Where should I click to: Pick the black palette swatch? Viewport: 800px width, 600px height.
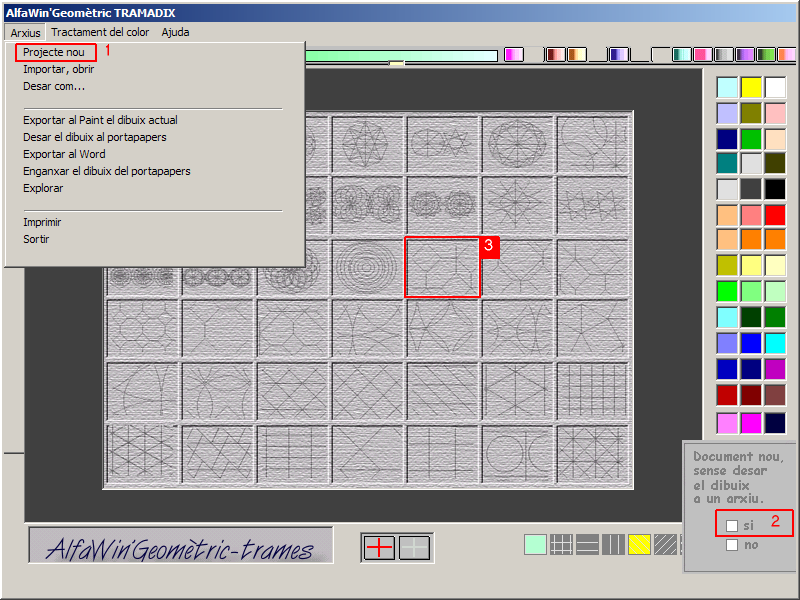[775, 189]
